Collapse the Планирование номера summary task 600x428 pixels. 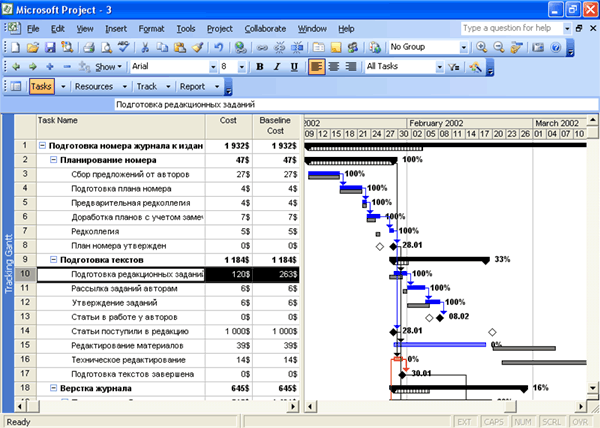point(53,159)
